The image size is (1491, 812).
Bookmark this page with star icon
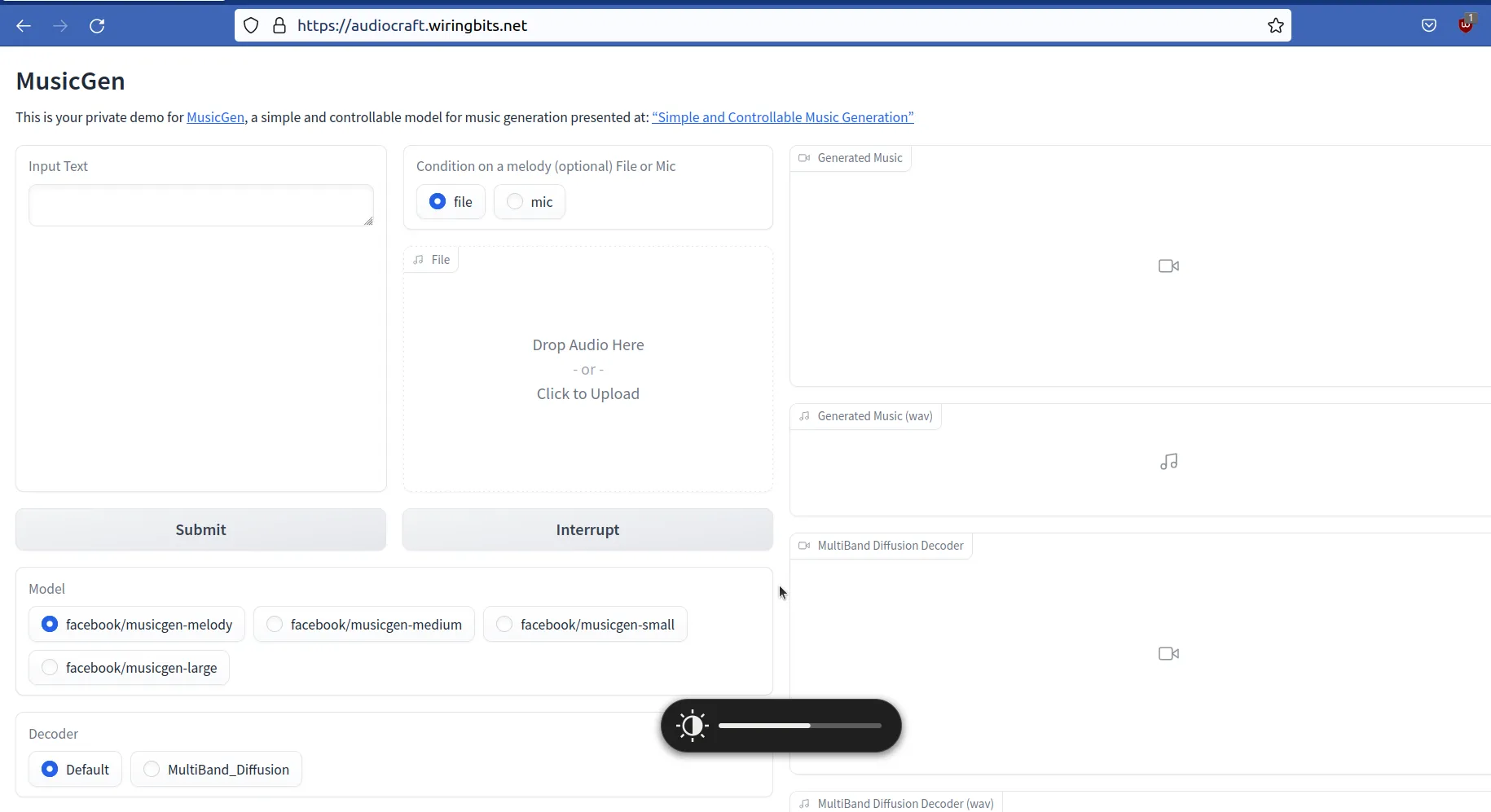click(x=1276, y=26)
